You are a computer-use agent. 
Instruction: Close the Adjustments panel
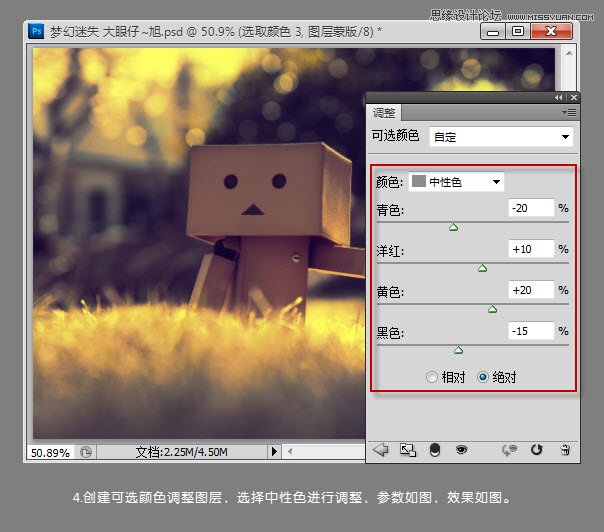tap(574, 97)
